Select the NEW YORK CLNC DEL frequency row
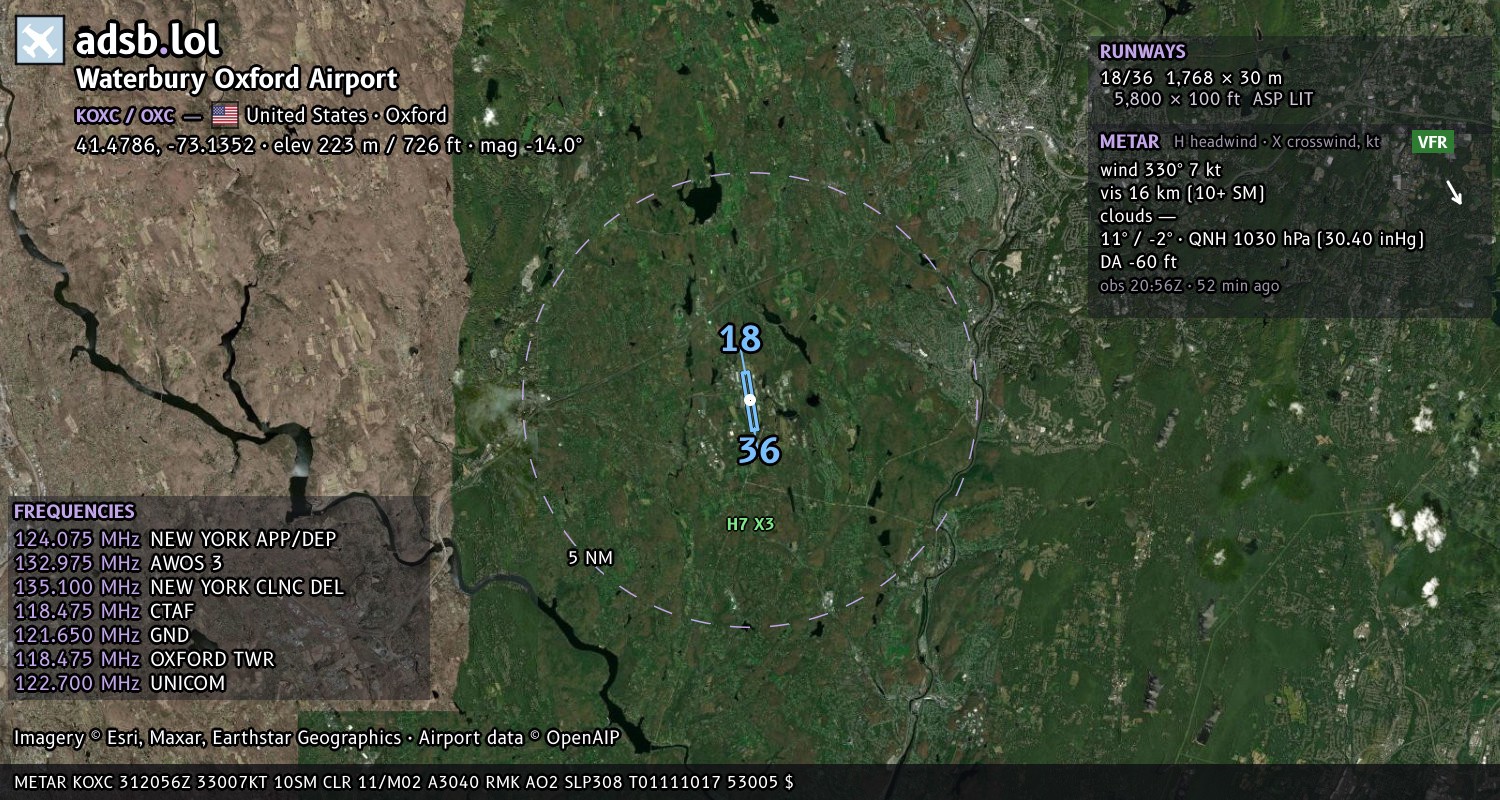The image size is (1500, 800). click(x=179, y=587)
